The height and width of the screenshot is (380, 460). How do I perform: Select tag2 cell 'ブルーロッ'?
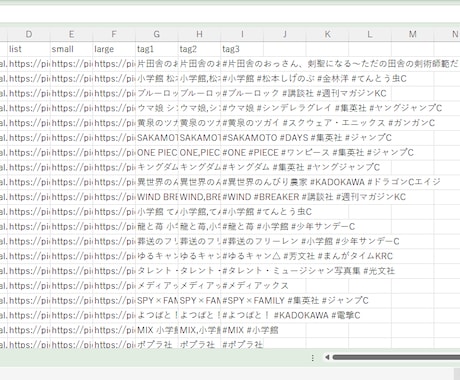200,93
